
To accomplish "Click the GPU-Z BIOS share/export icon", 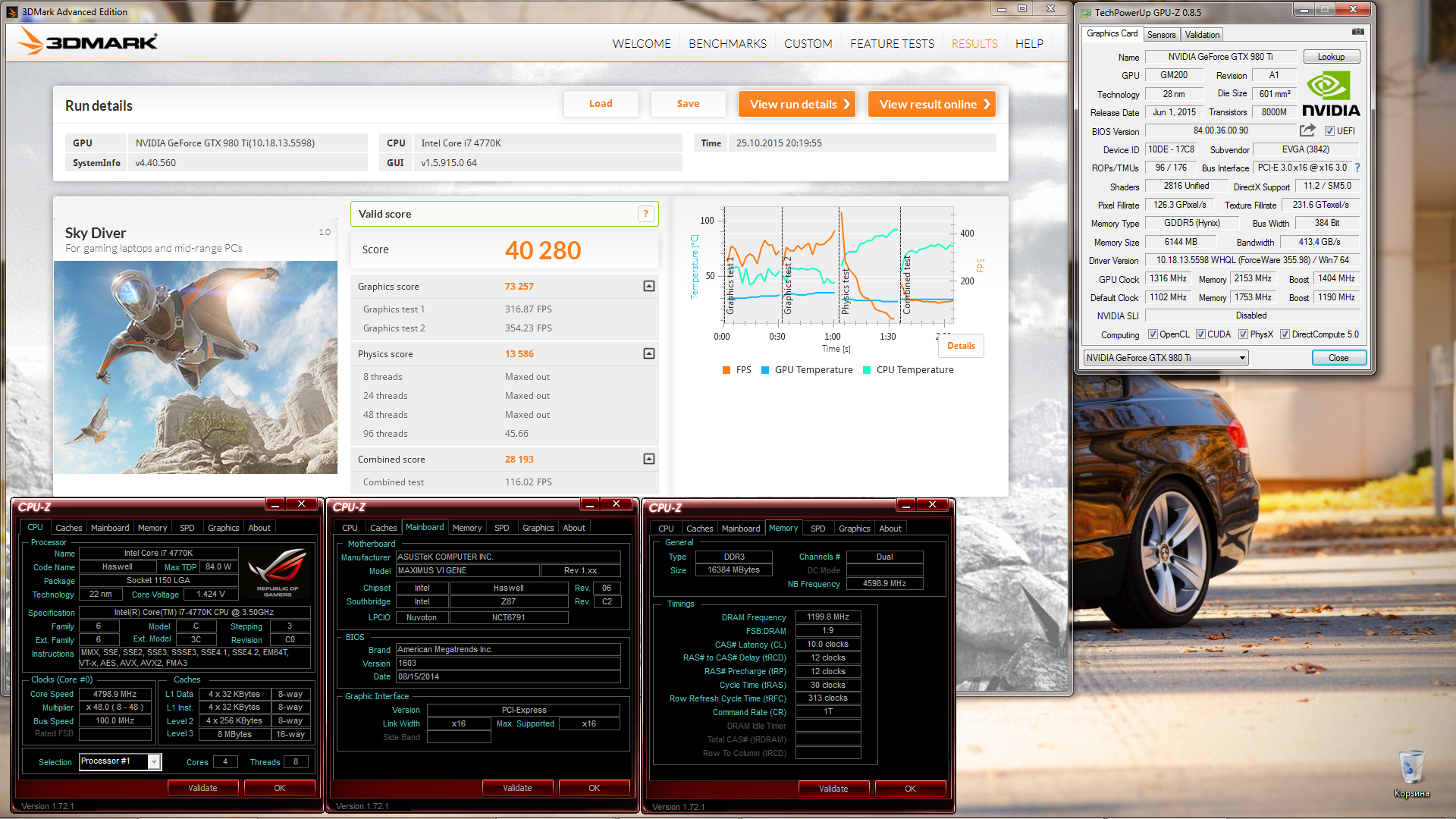I will [1307, 130].
